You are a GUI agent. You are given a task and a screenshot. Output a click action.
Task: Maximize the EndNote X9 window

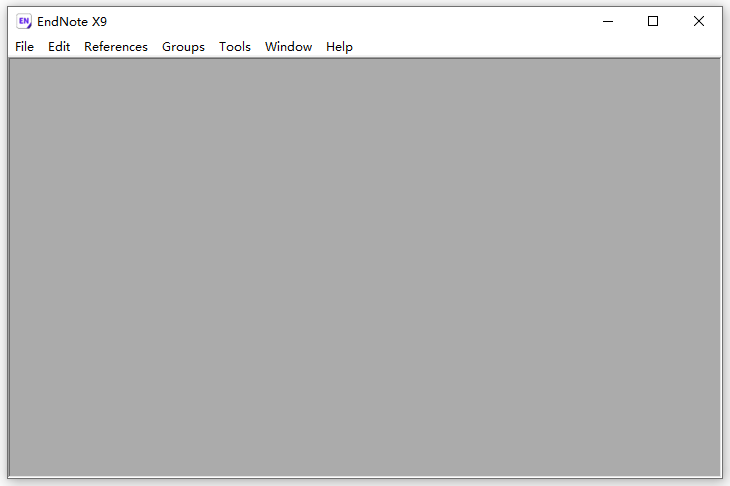[x=653, y=21]
